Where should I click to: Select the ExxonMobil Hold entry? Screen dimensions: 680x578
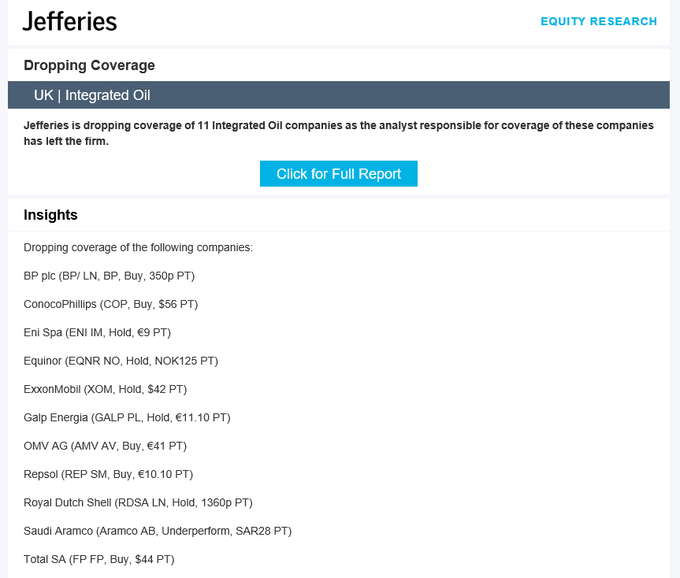pos(105,389)
